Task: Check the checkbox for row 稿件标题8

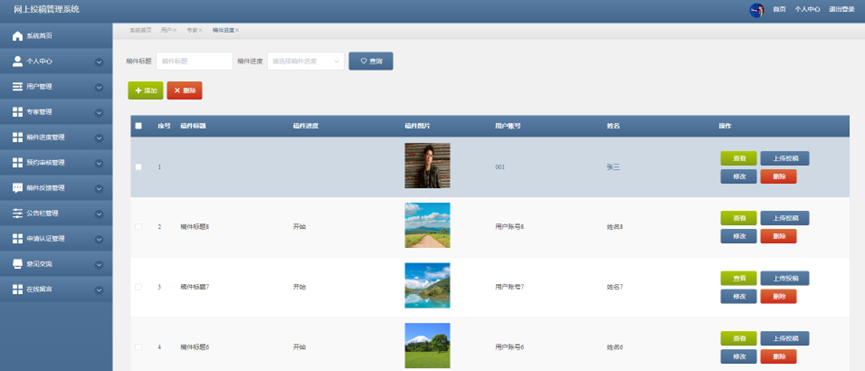Action: 138,227
